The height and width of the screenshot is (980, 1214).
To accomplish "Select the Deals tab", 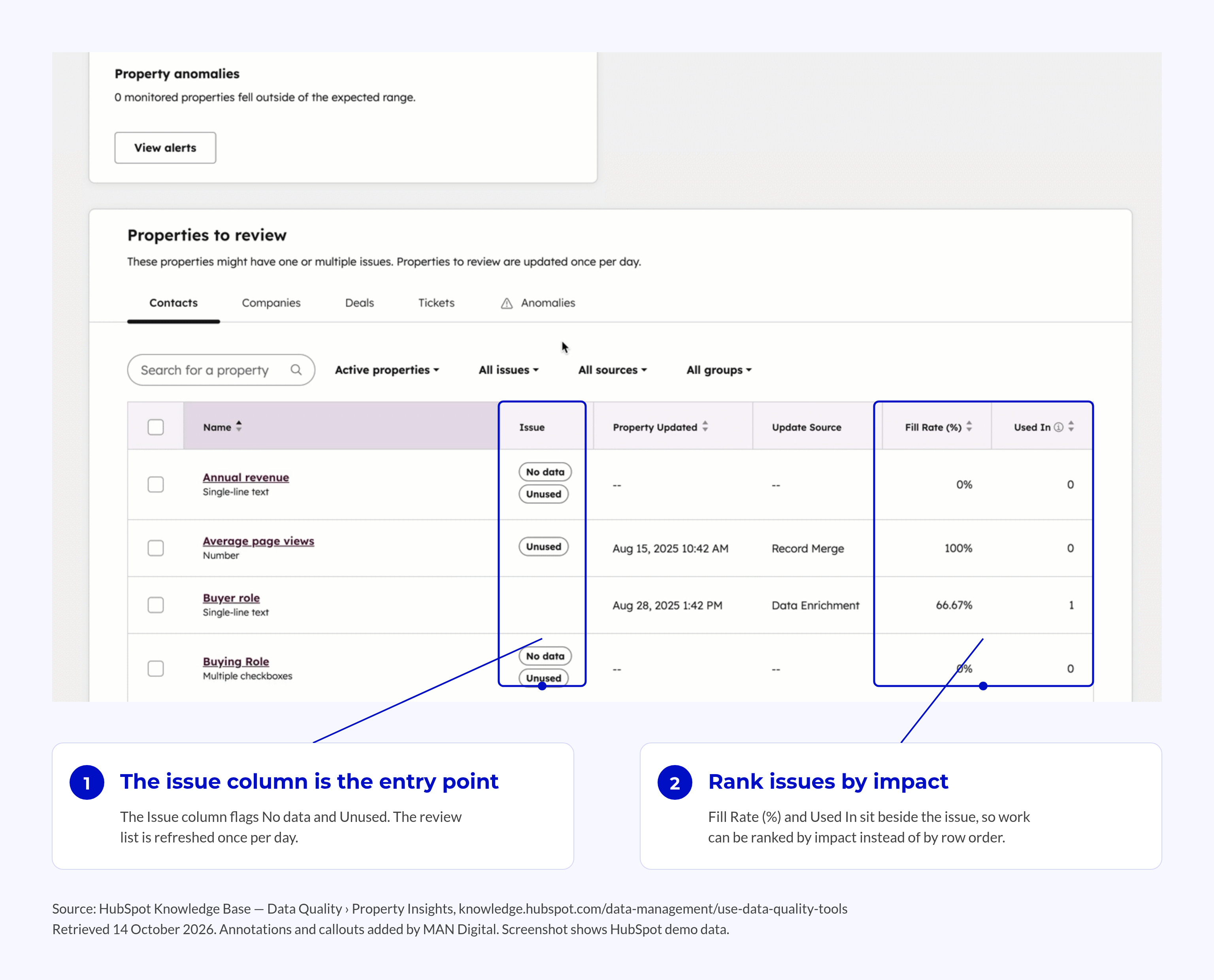I will 360,303.
